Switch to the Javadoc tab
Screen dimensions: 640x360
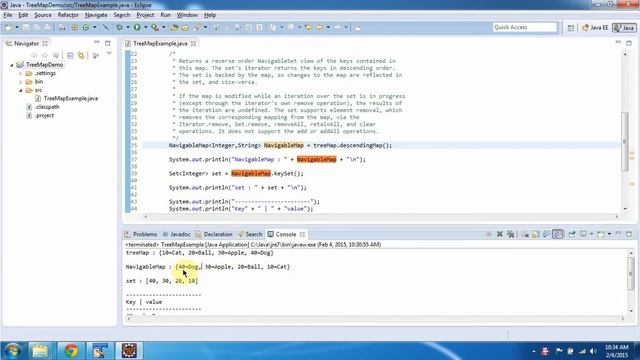(177, 234)
